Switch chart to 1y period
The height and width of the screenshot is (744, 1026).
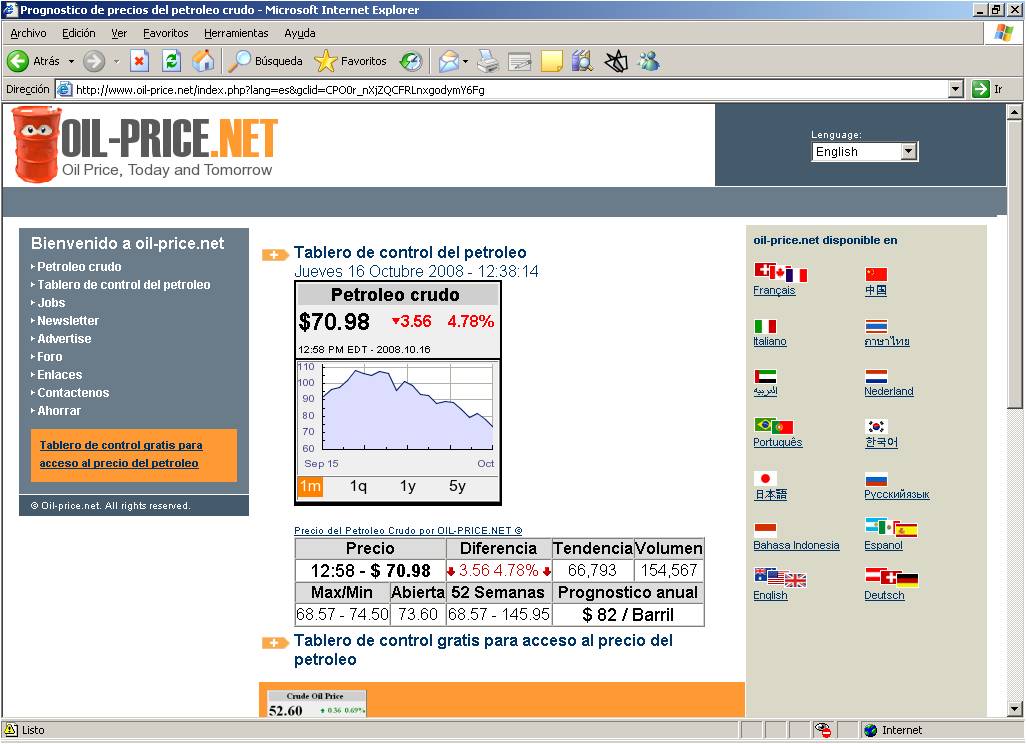coord(407,487)
